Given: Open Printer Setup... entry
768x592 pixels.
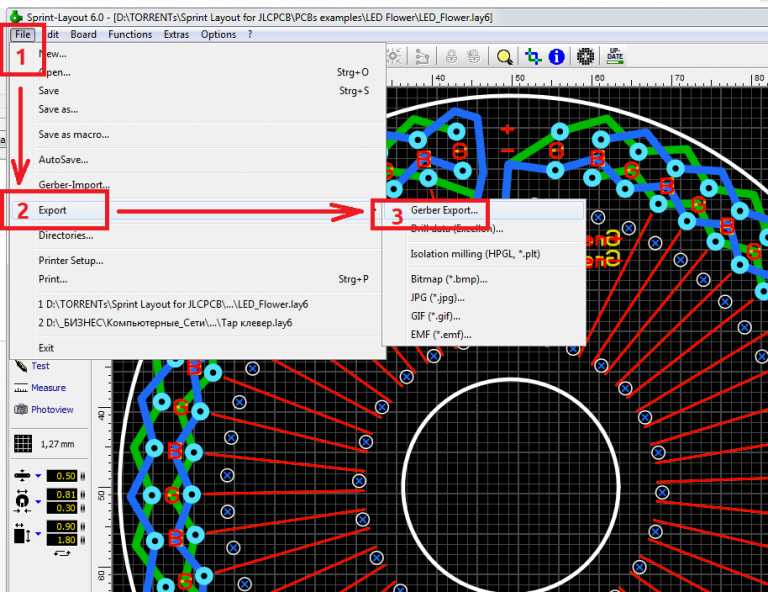Looking at the screenshot, I should click(198, 260).
